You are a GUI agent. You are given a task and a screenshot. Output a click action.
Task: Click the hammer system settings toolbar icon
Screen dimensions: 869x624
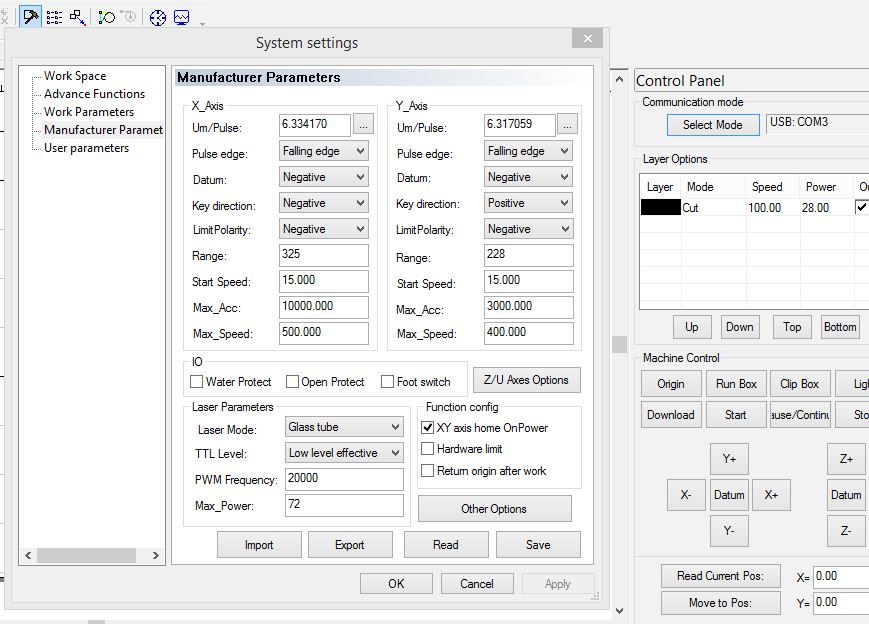(x=31, y=17)
